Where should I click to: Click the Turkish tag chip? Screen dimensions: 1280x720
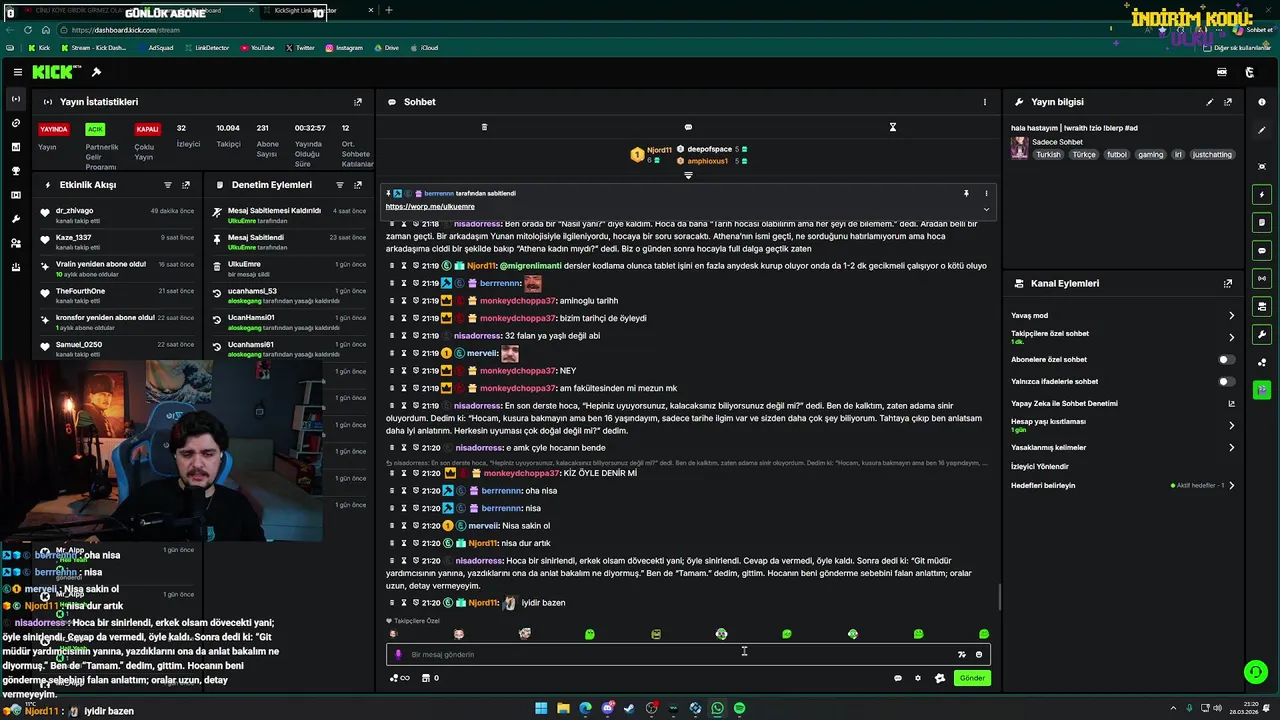1048,155
